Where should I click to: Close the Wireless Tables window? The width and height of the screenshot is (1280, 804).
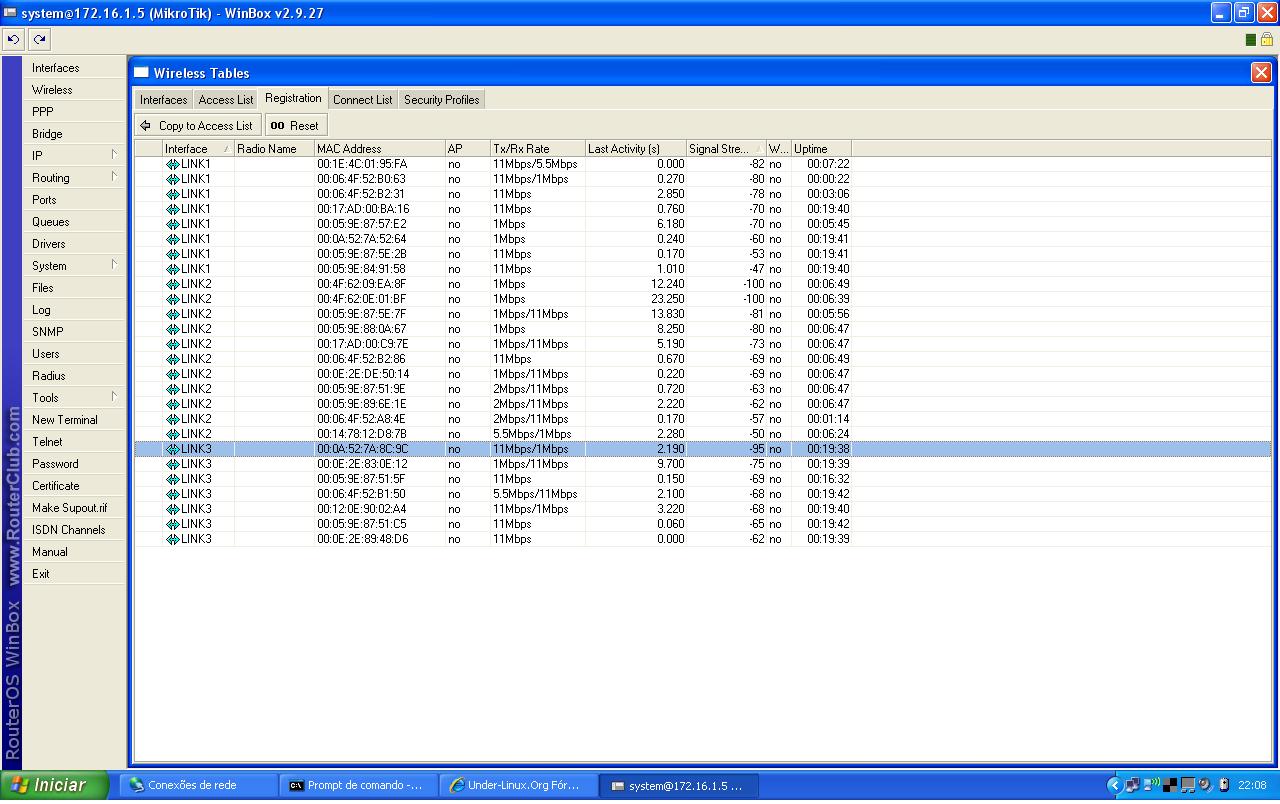click(x=1261, y=73)
